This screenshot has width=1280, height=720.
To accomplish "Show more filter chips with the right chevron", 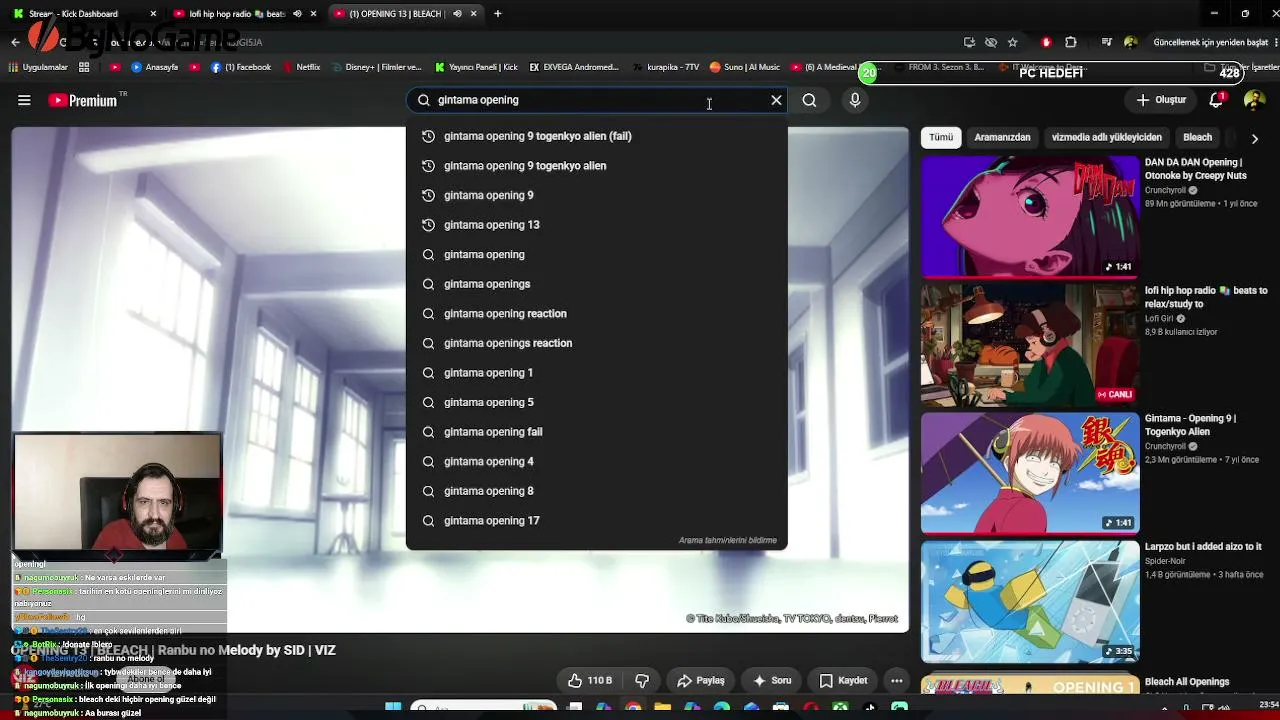I will tap(1254, 138).
